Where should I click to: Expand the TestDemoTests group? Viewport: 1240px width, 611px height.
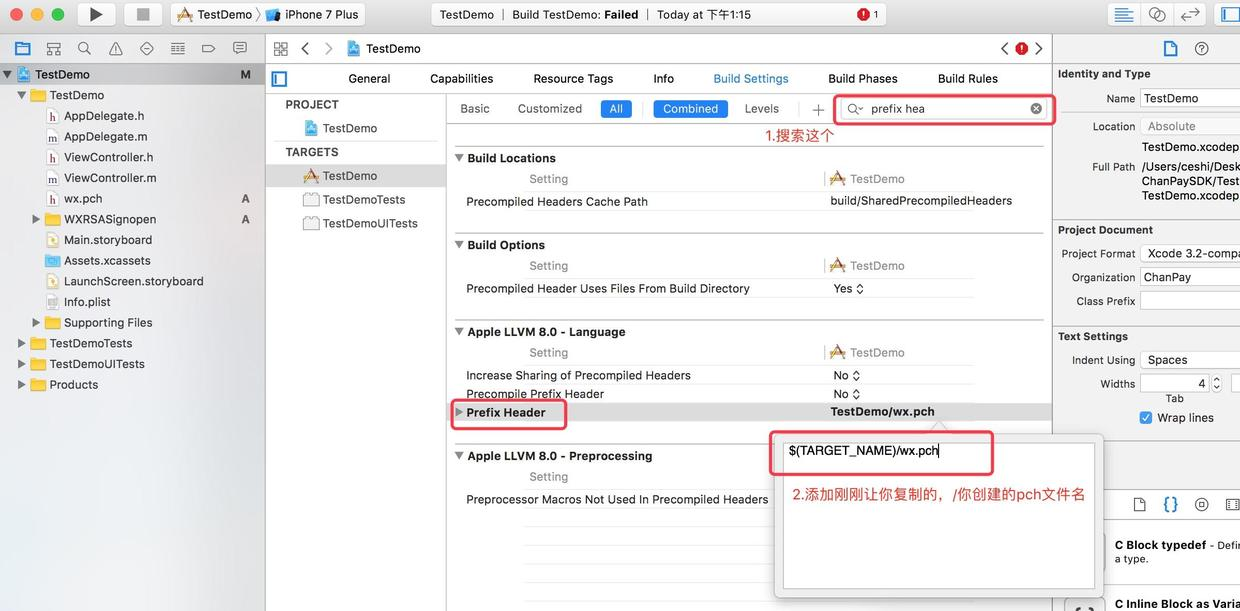point(22,343)
